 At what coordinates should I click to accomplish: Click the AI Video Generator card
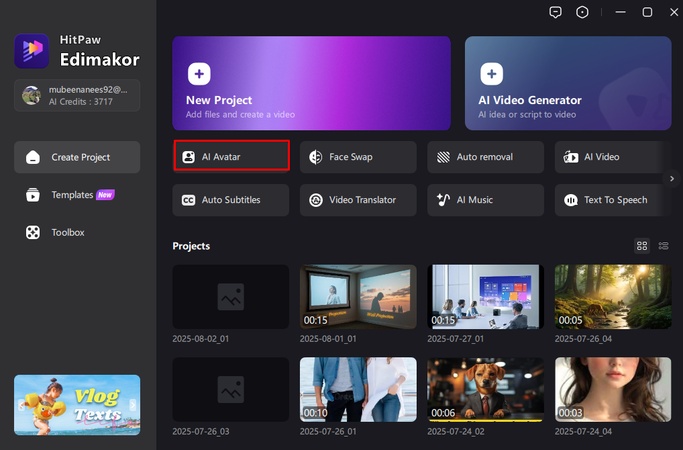568,83
